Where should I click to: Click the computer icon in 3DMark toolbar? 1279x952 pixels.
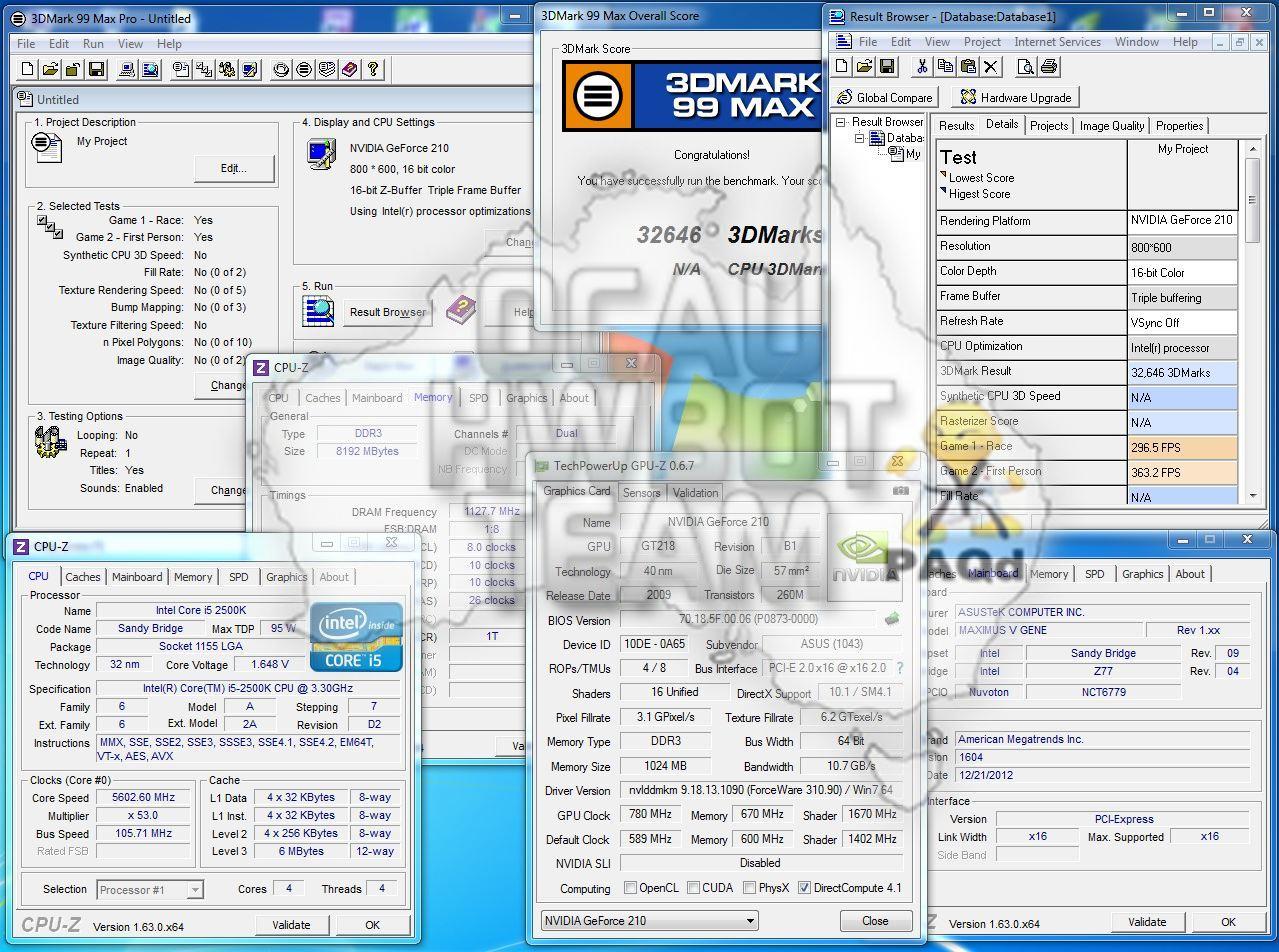click(127, 69)
